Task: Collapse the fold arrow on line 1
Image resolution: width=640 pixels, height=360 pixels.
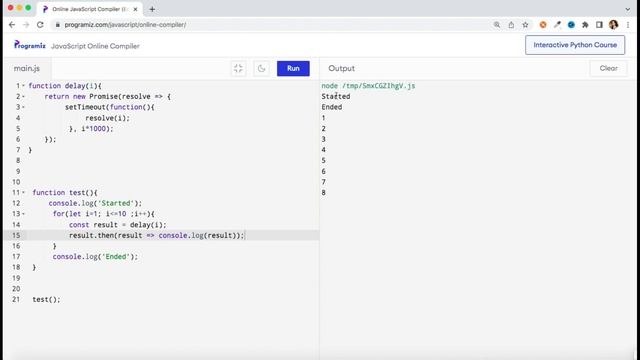Action: [x=23, y=86]
